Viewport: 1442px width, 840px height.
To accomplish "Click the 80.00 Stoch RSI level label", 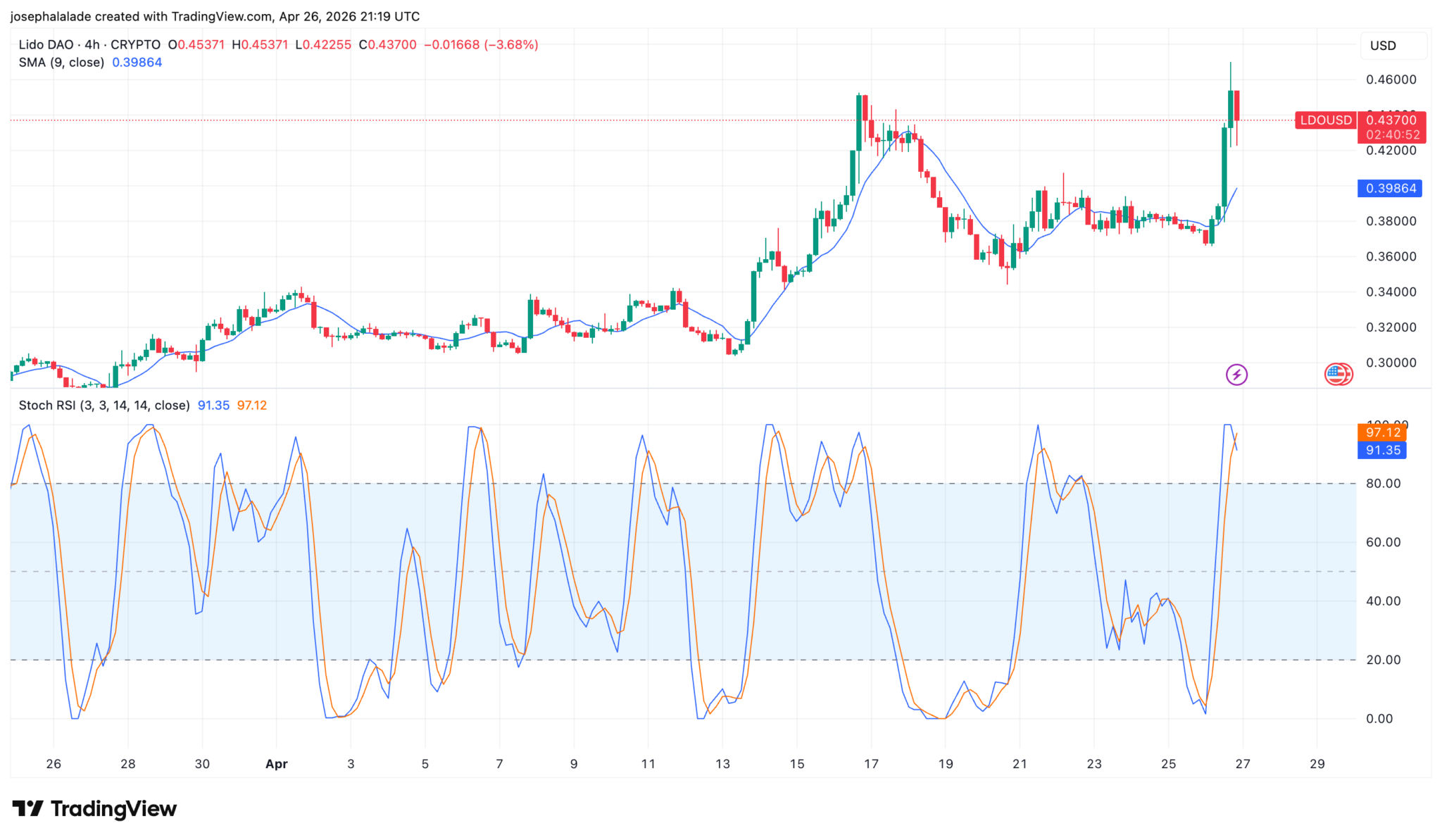I will tap(1383, 484).
